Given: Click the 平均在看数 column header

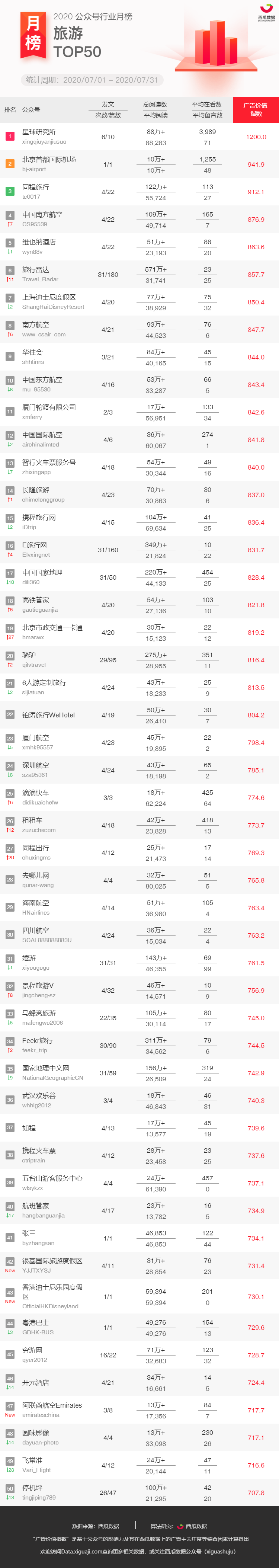Looking at the screenshot, I should coord(207,104).
